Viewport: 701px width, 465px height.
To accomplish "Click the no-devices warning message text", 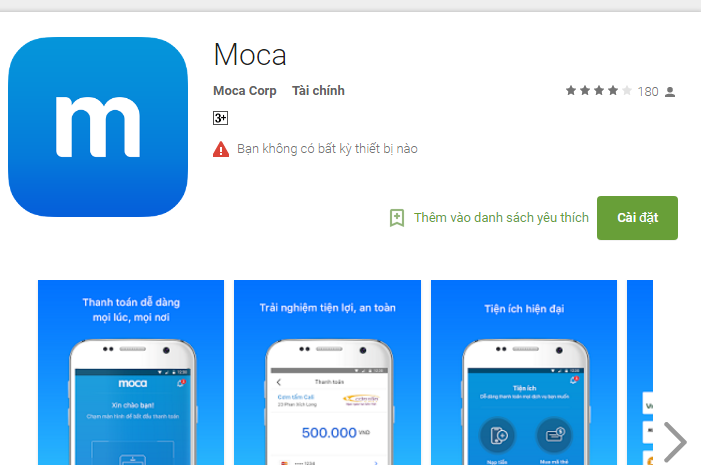I will click(327, 149).
